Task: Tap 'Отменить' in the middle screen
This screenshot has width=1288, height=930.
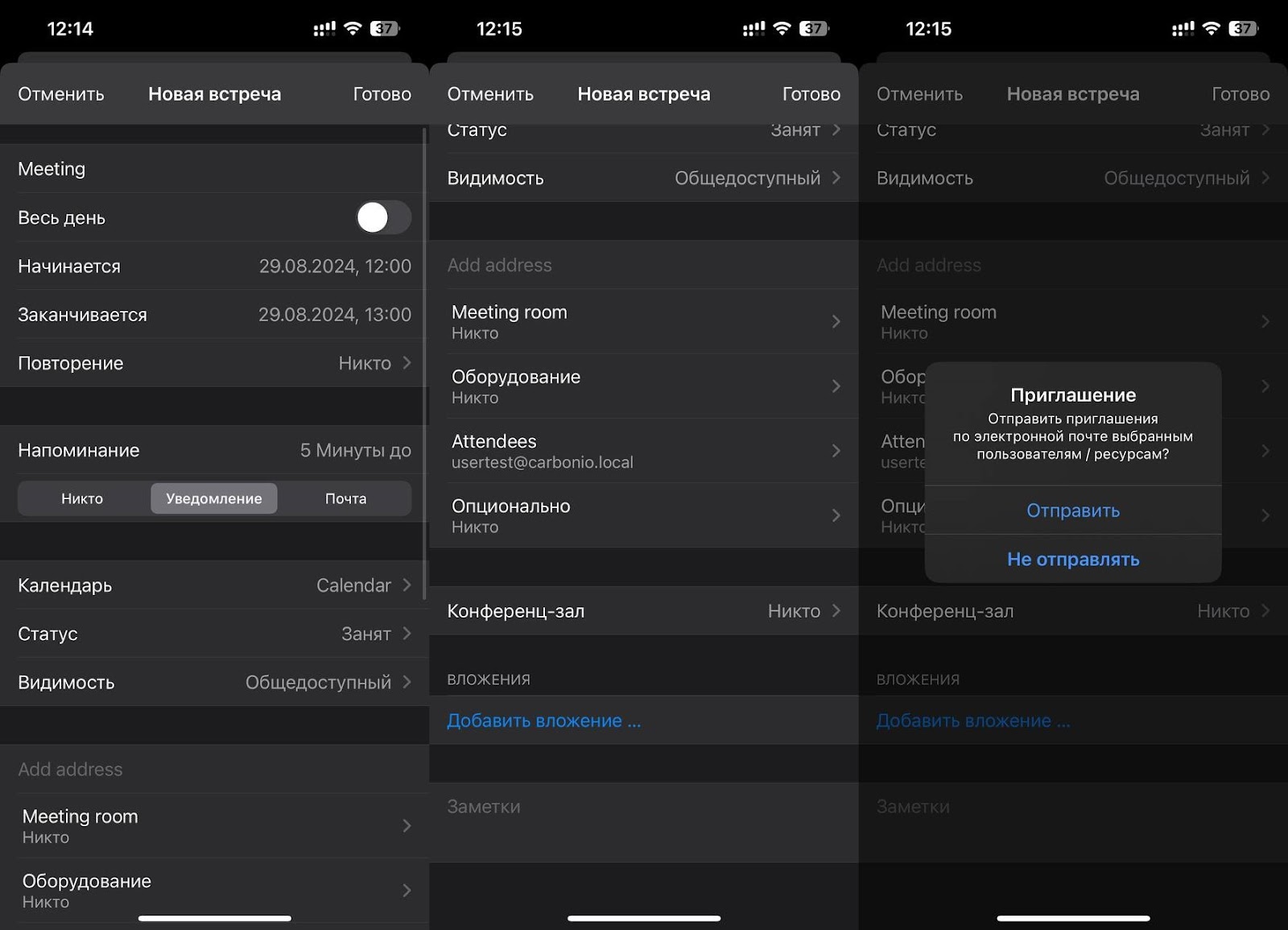Action: 490,94
